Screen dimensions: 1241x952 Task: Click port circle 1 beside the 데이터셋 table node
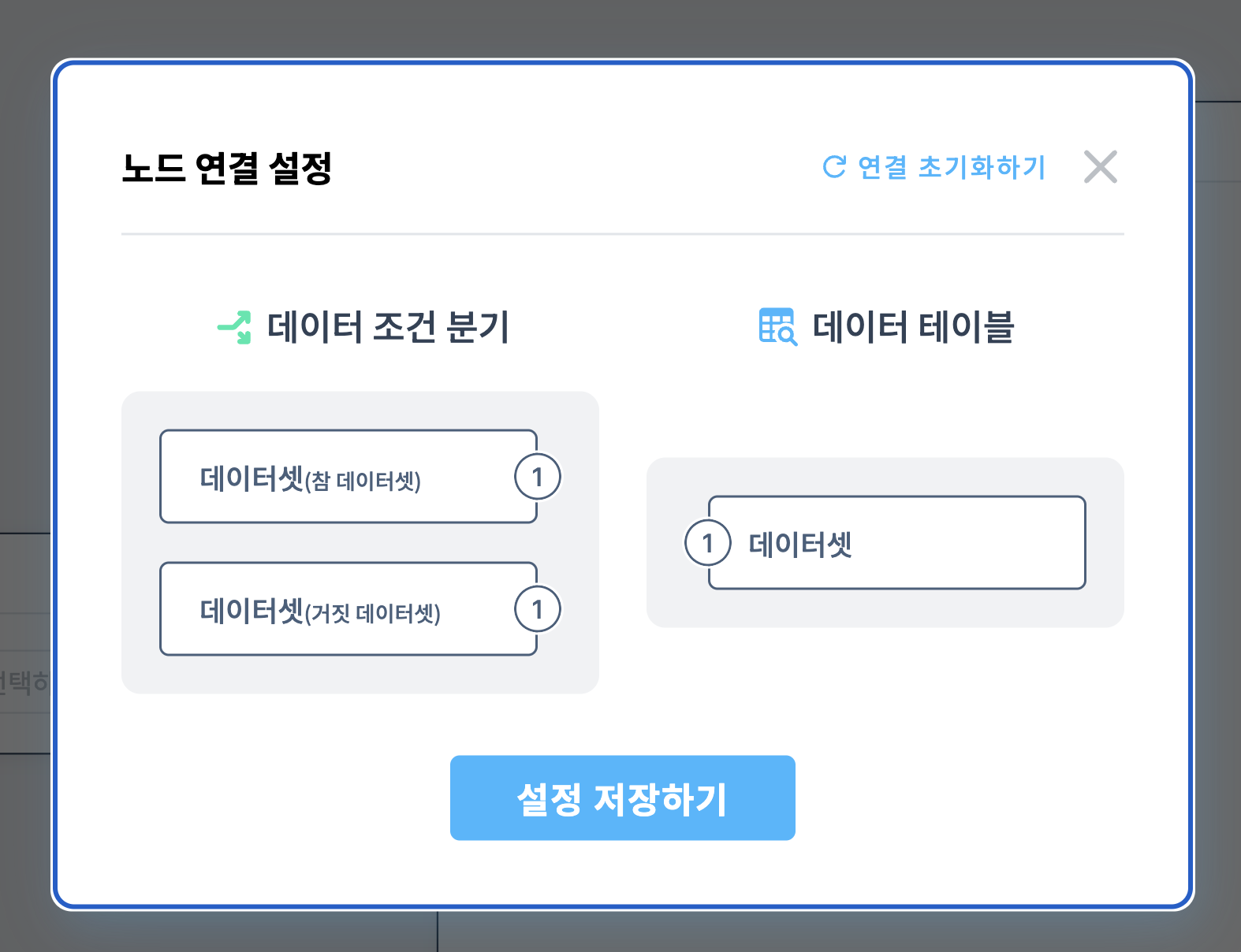[x=708, y=542]
